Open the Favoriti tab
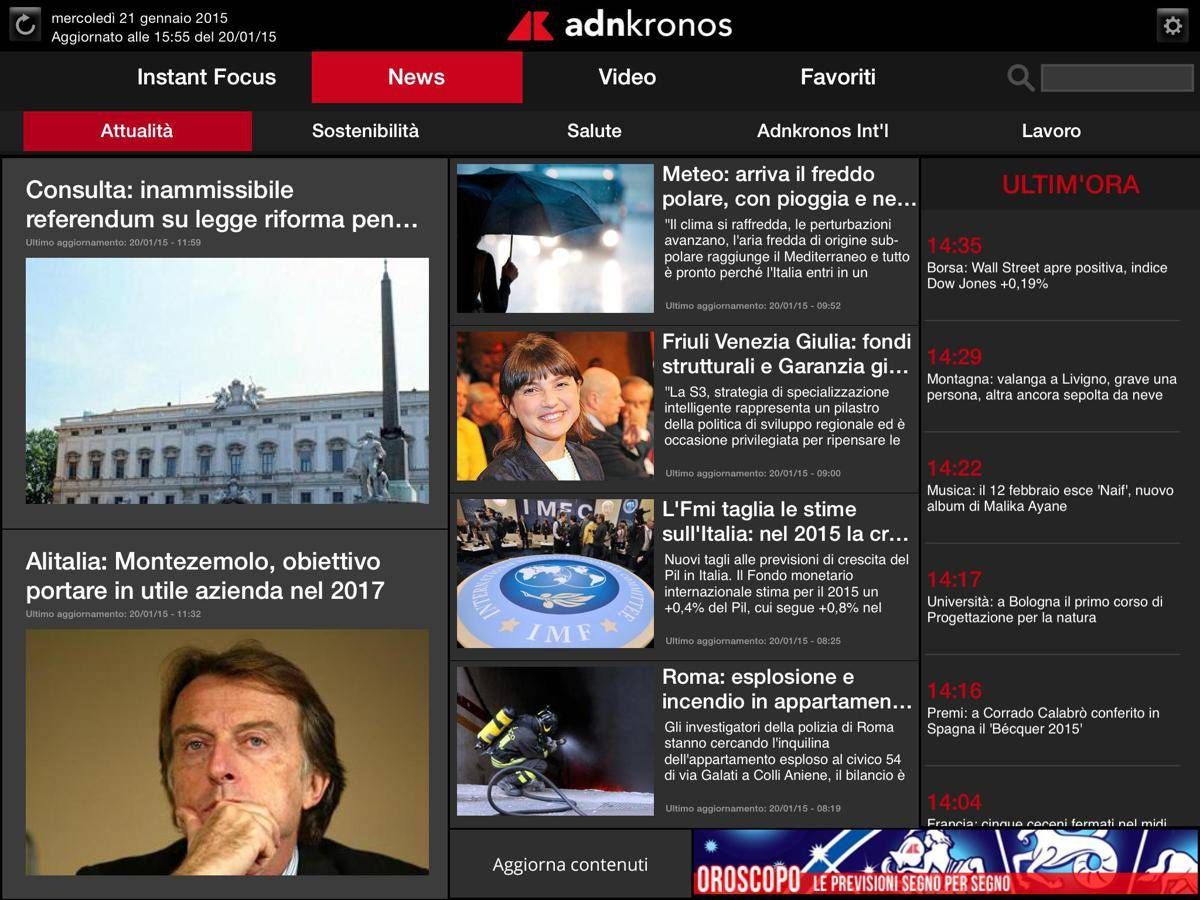Image resolution: width=1200 pixels, height=900 pixels. coord(838,77)
